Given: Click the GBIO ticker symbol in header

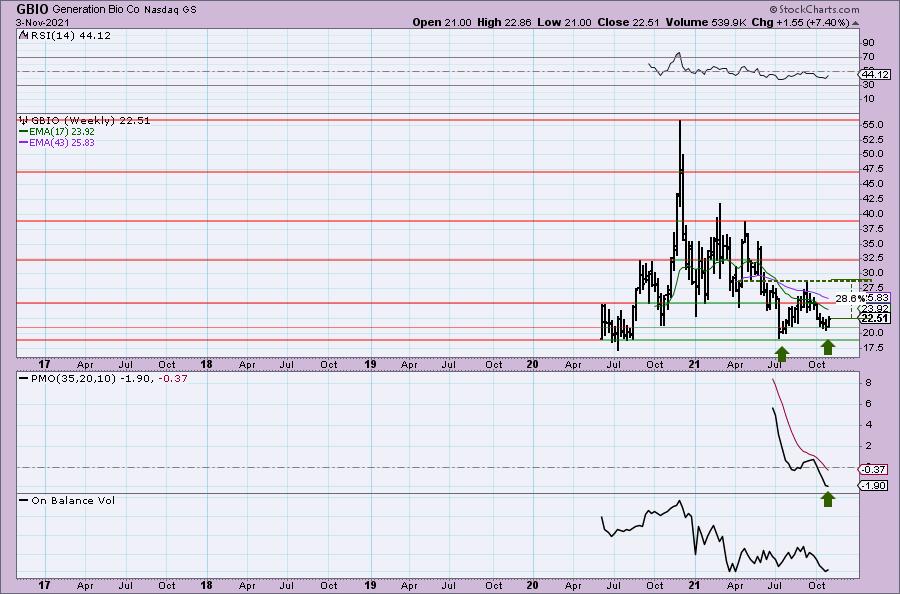Looking at the screenshot, I should [x=33, y=9].
